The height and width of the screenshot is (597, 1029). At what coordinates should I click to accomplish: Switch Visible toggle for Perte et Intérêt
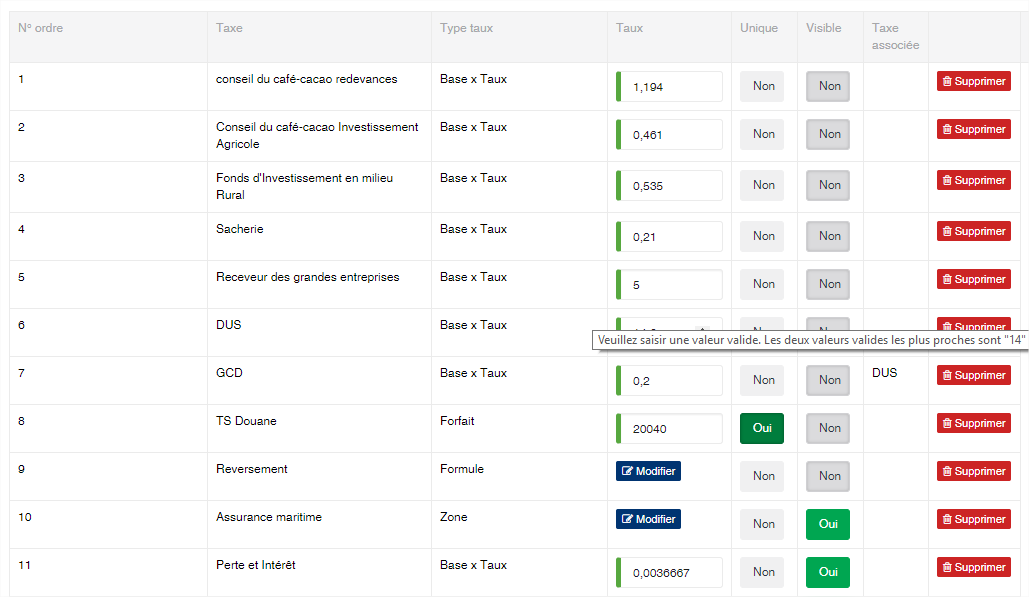[x=828, y=572]
